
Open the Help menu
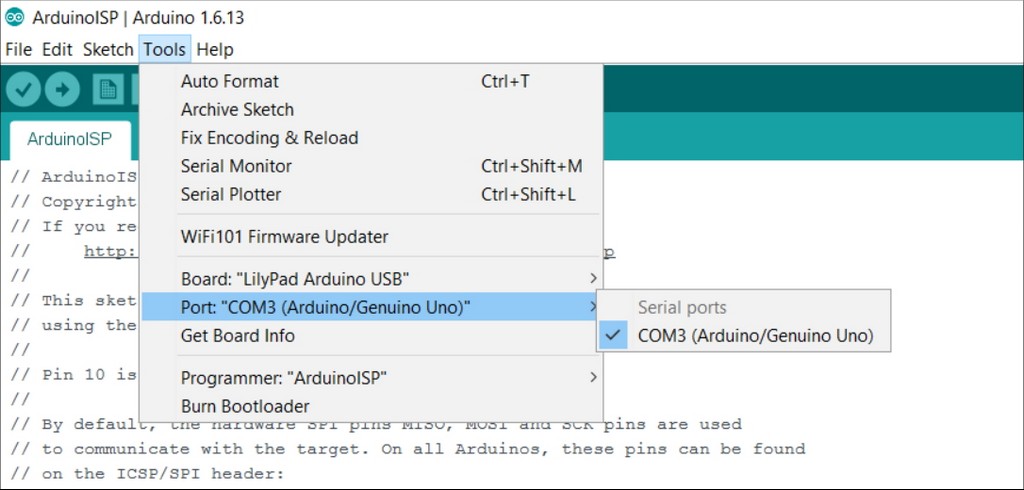pyautogui.click(x=215, y=50)
